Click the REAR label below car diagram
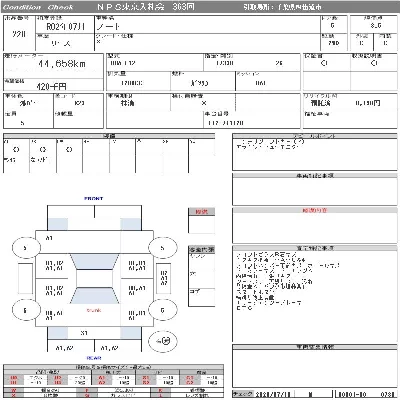 (x=94, y=358)
